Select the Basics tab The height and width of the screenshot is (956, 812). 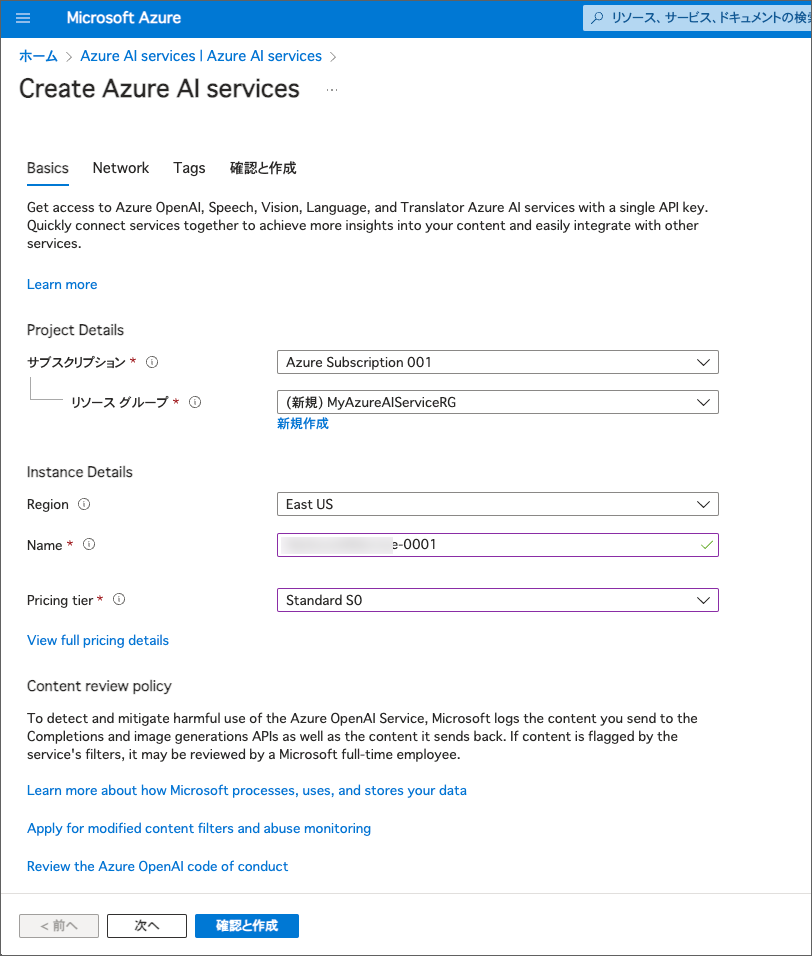48,168
